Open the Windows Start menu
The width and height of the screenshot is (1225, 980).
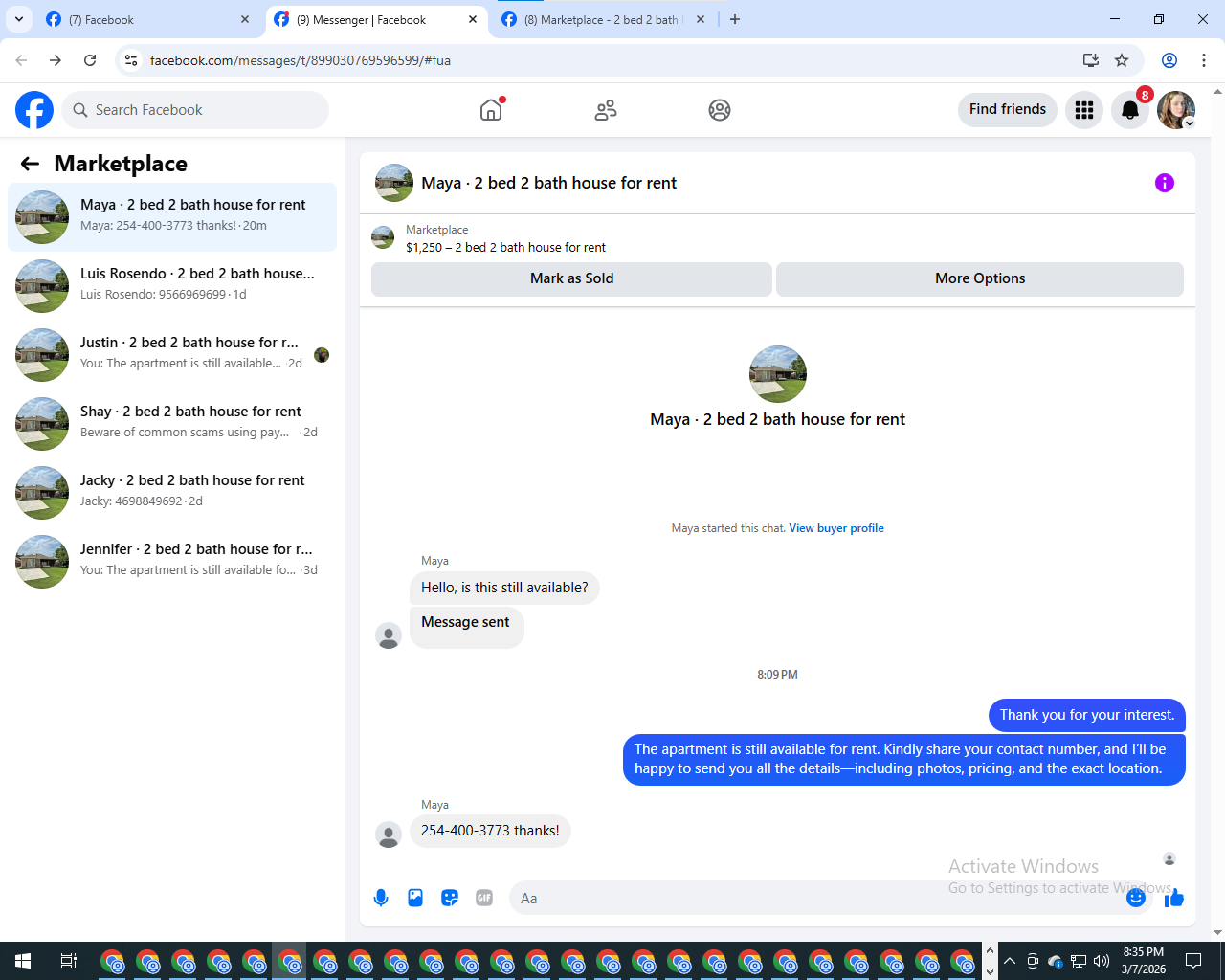23,961
